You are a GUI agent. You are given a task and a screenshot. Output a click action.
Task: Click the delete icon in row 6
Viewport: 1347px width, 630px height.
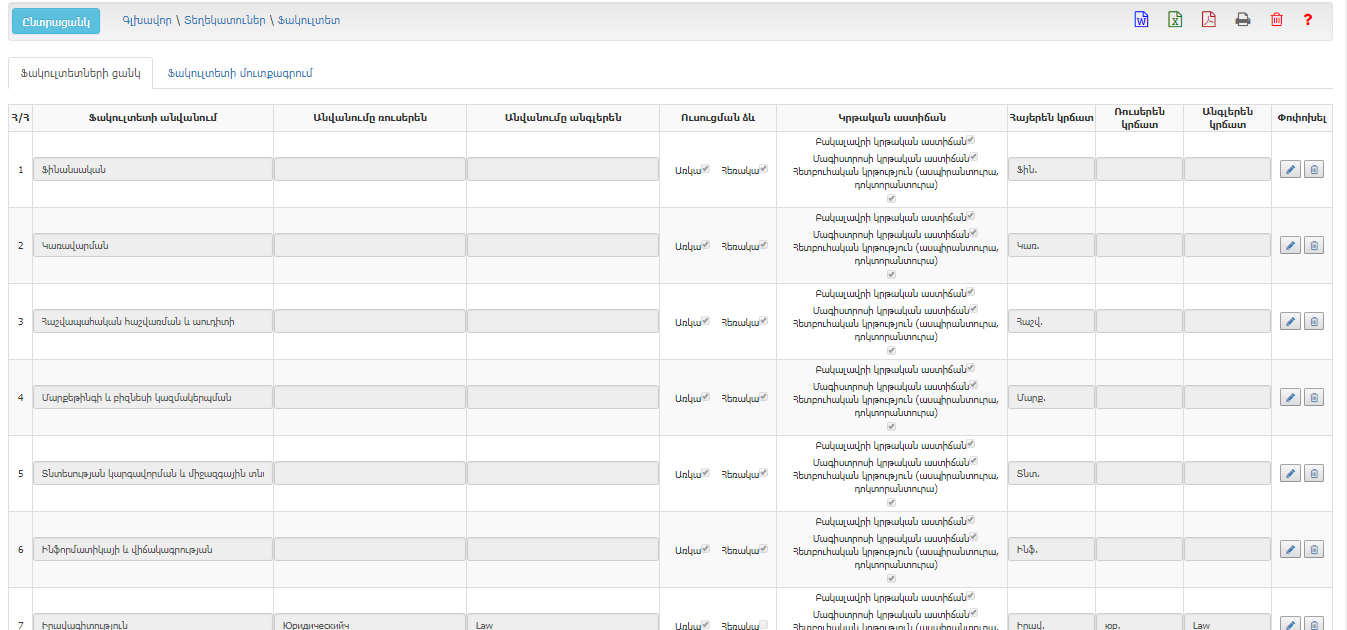(1314, 550)
